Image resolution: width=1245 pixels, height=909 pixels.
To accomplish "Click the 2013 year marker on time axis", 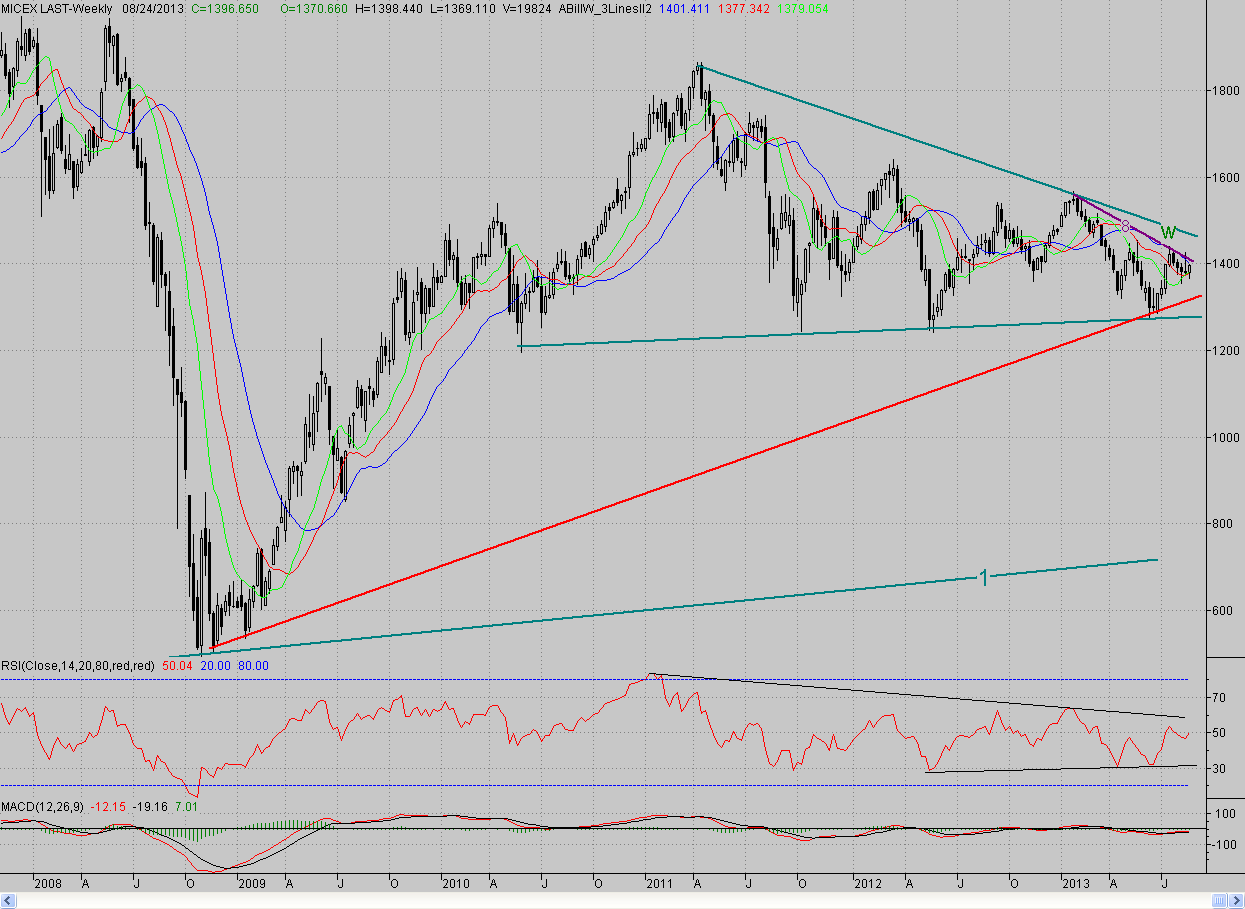I will (x=1075, y=883).
